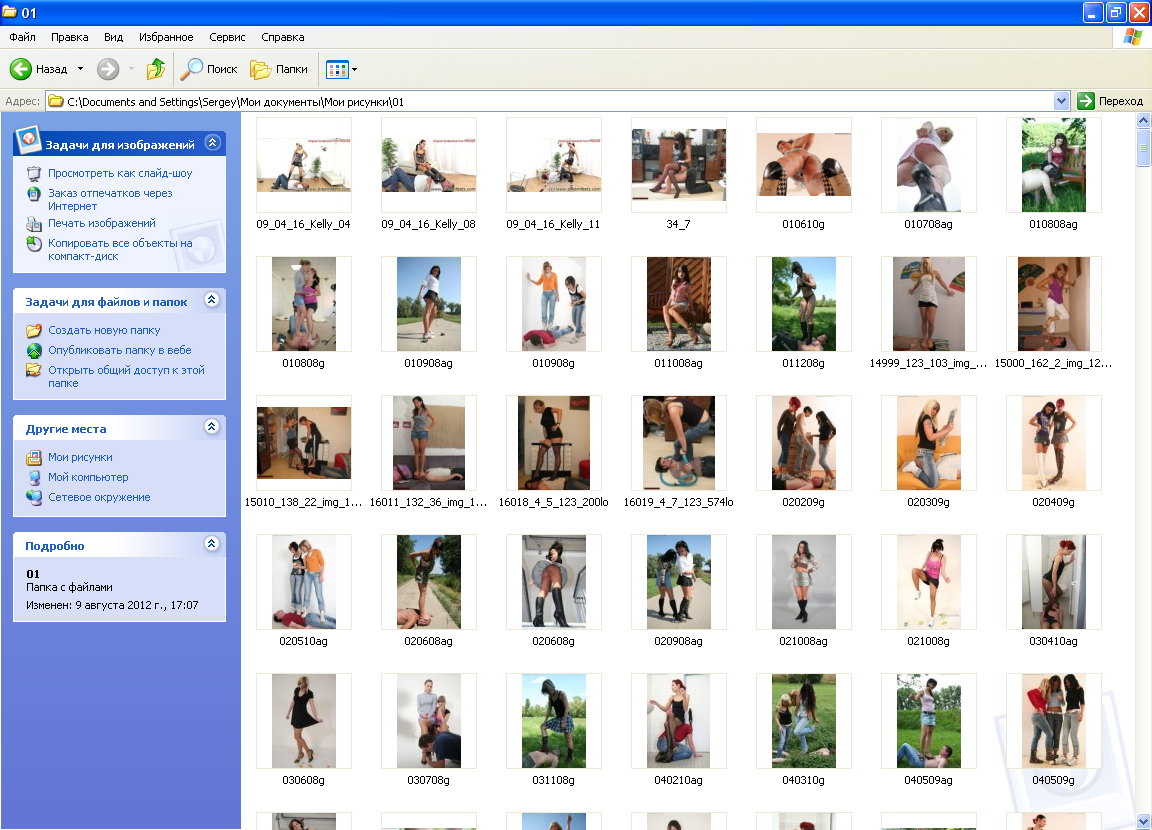Open the Forward history dropdown arrow
The width and height of the screenshot is (1152, 830).
(132, 69)
